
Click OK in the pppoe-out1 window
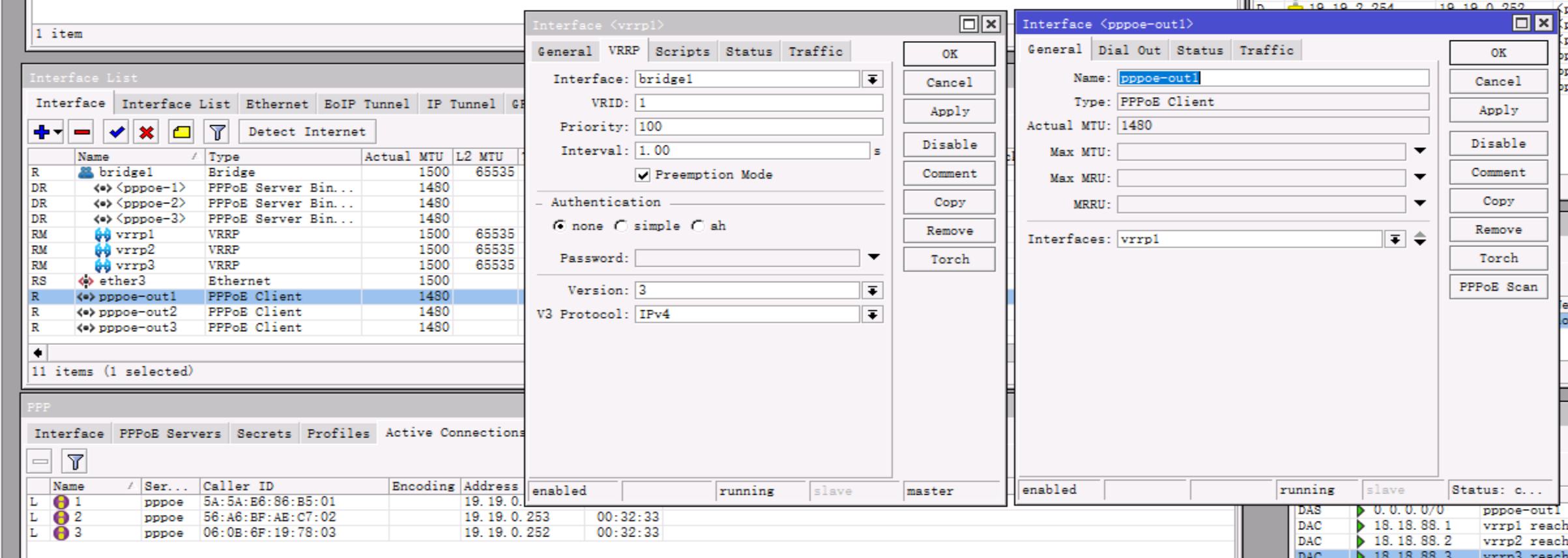click(x=1498, y=53)
